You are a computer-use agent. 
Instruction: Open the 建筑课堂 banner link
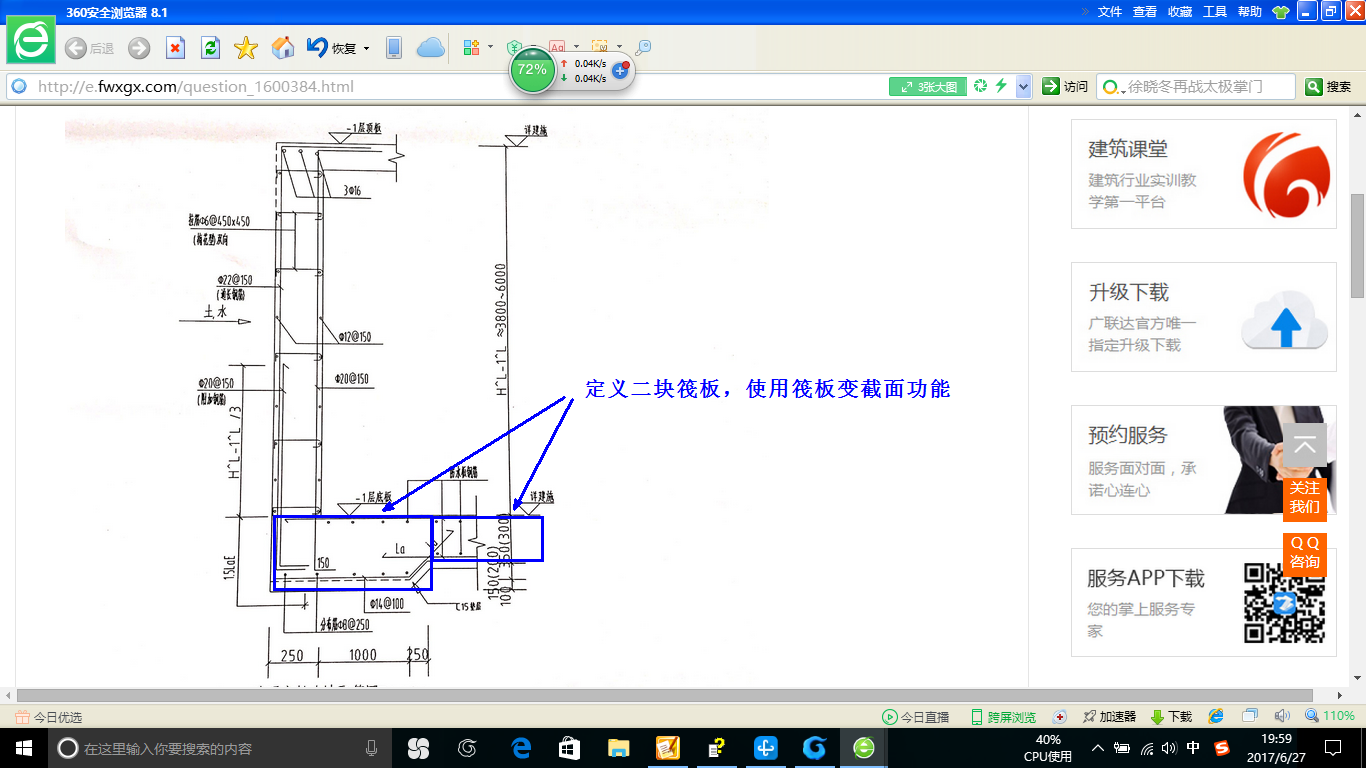point(1204,174)
